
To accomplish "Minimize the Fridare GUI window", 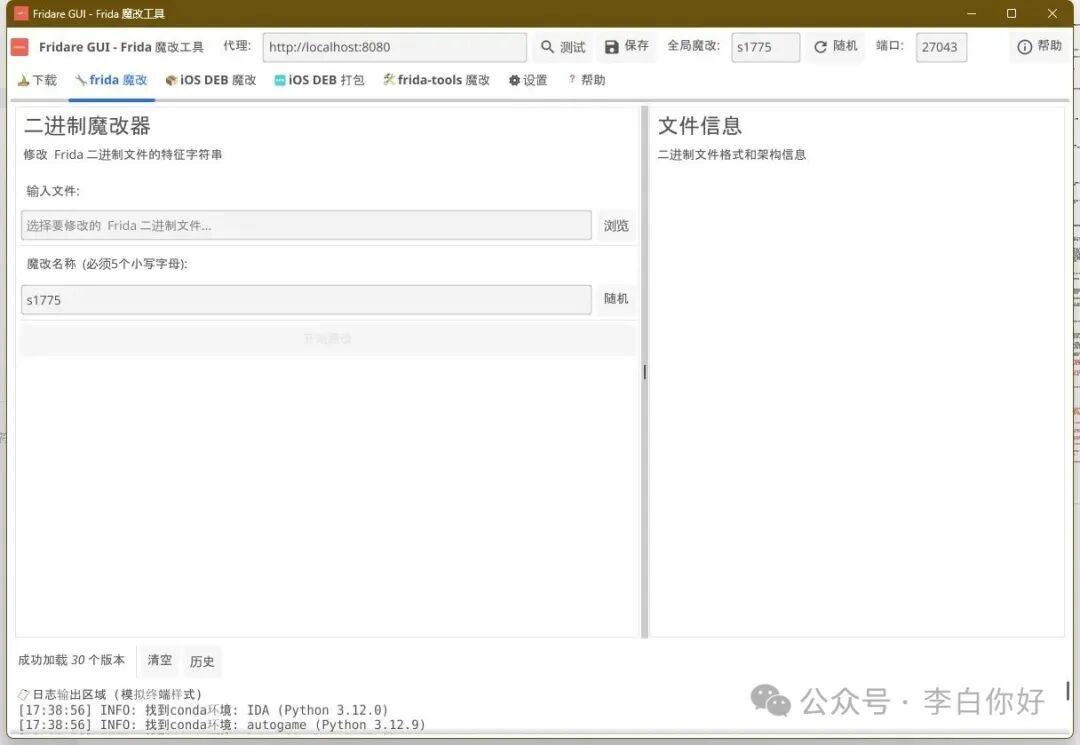I will point(971,14).
